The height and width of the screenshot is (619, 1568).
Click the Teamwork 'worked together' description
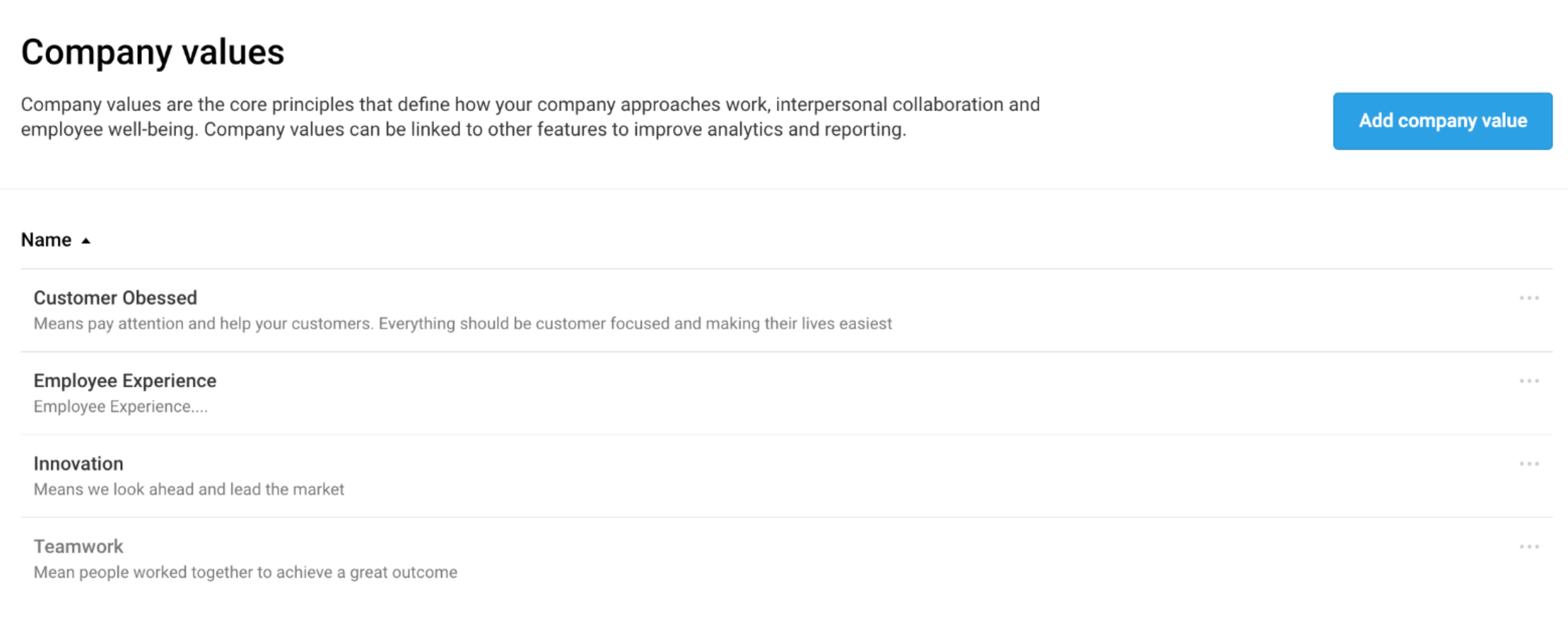point(245,572)
